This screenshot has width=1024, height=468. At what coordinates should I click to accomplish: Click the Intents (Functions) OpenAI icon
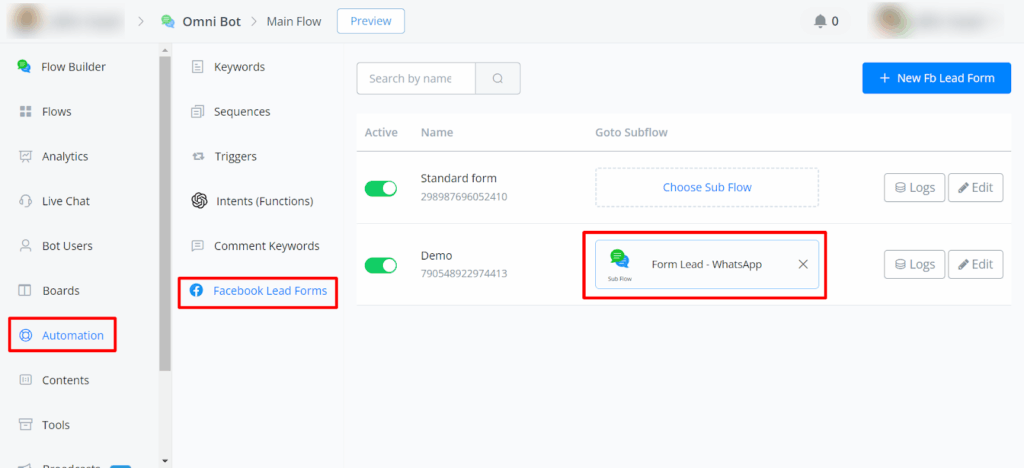tap(198, 201)
